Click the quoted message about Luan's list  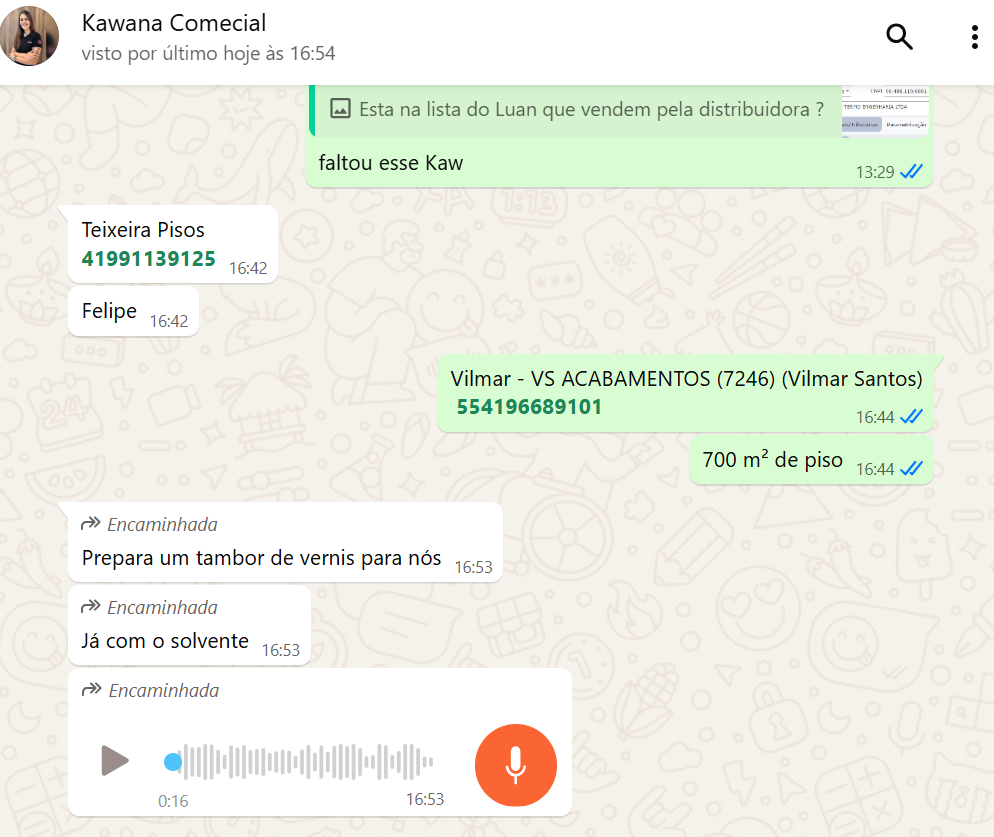click(x=577, y=110)
